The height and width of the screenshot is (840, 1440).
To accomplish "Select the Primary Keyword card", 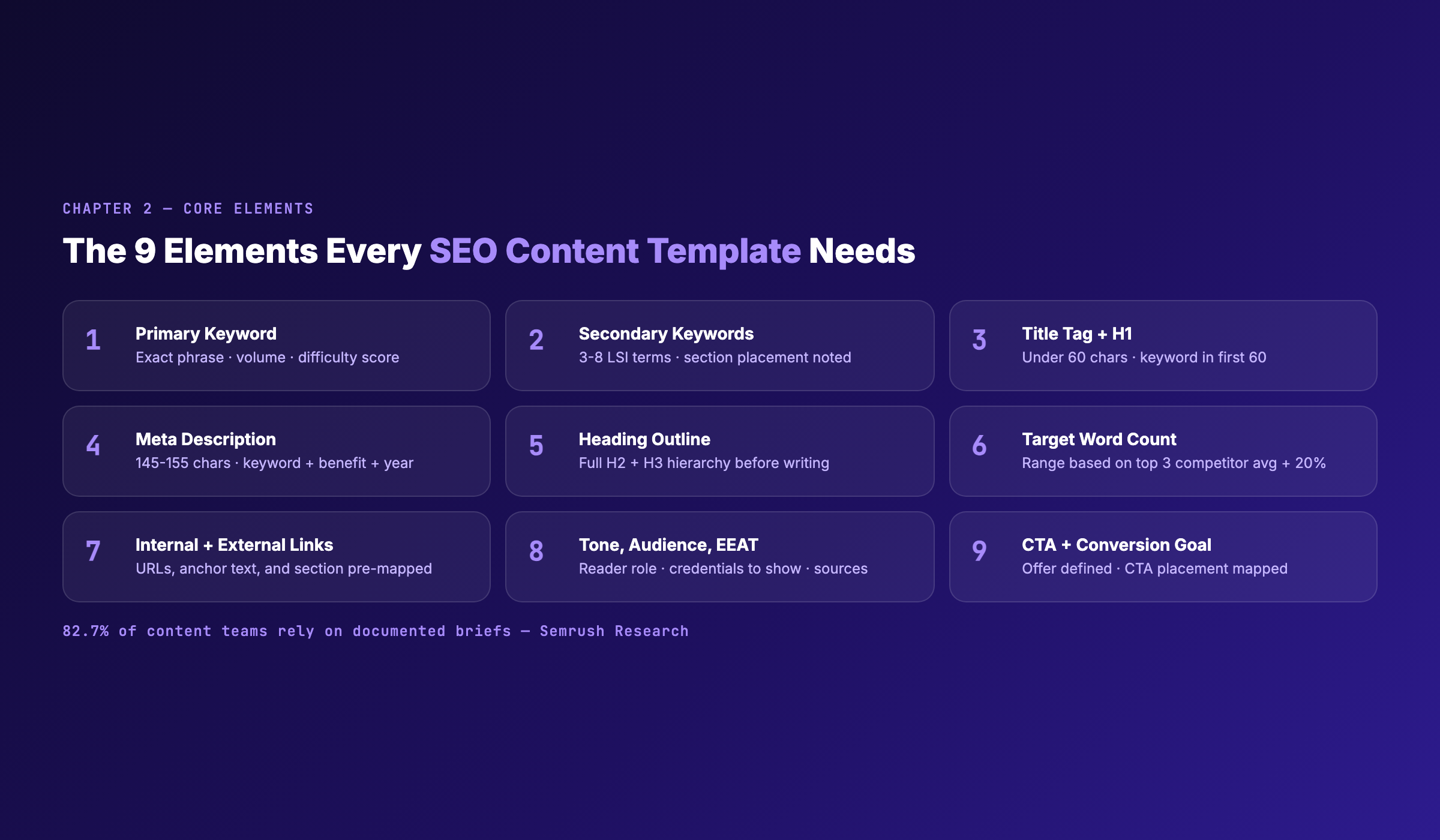I will click(x=276, y=345).
